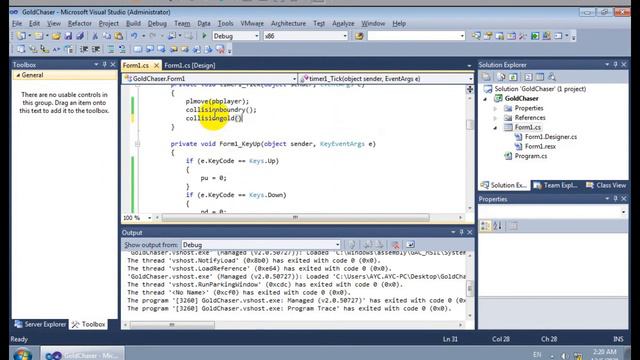Click Show All Files in Solution Explorer
This screenshot has width=640, height=360.
[501, 77]
